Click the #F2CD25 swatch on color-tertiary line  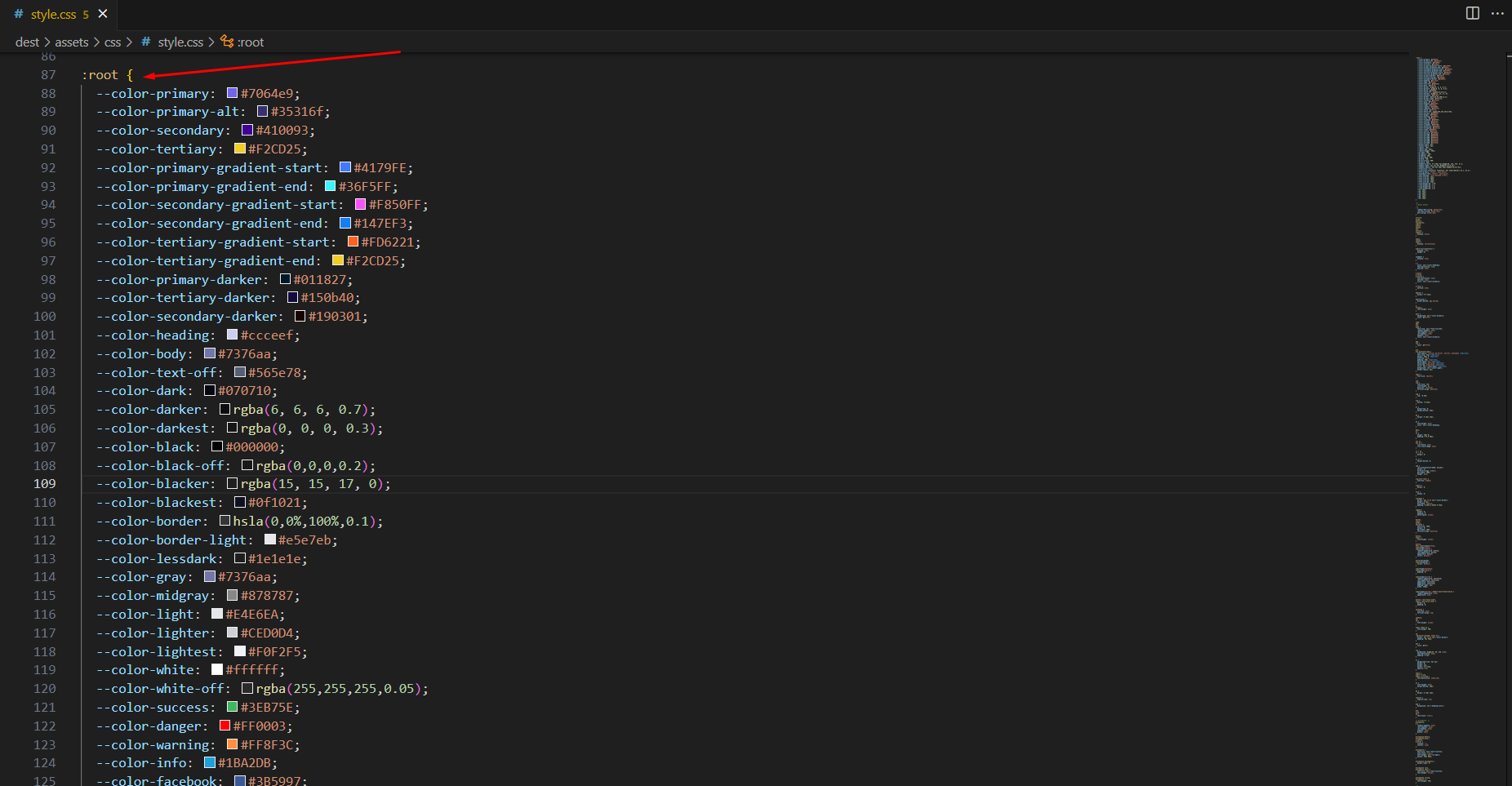pyautogui.click(x=240, y=149)
